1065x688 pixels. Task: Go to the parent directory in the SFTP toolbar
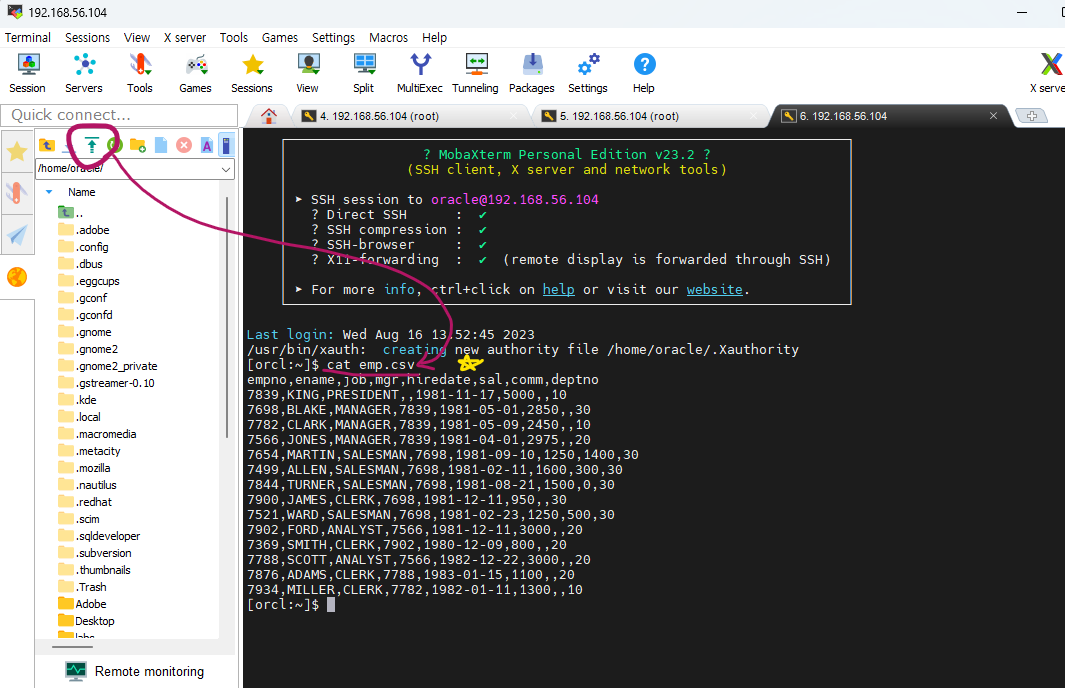point(47,145)
